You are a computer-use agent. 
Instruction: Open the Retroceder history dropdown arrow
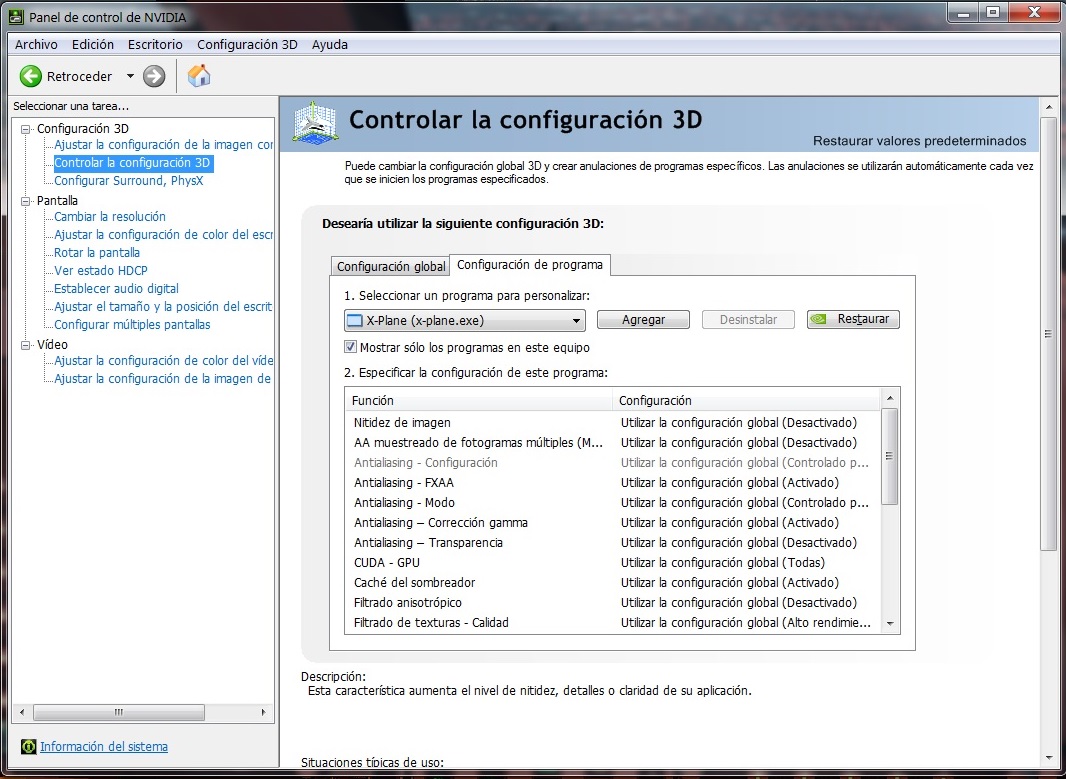tap(130, 76)
